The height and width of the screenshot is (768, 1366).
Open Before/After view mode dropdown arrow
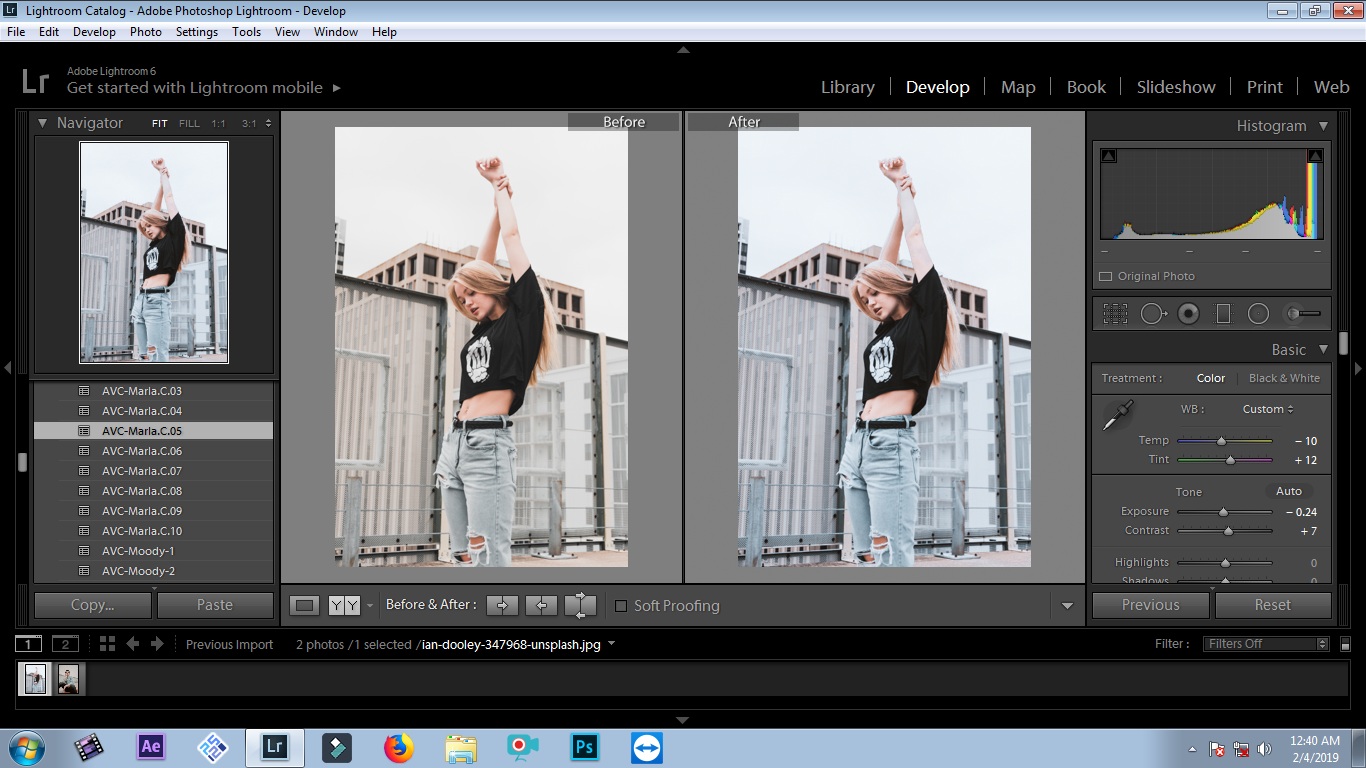tap(370, 606)
